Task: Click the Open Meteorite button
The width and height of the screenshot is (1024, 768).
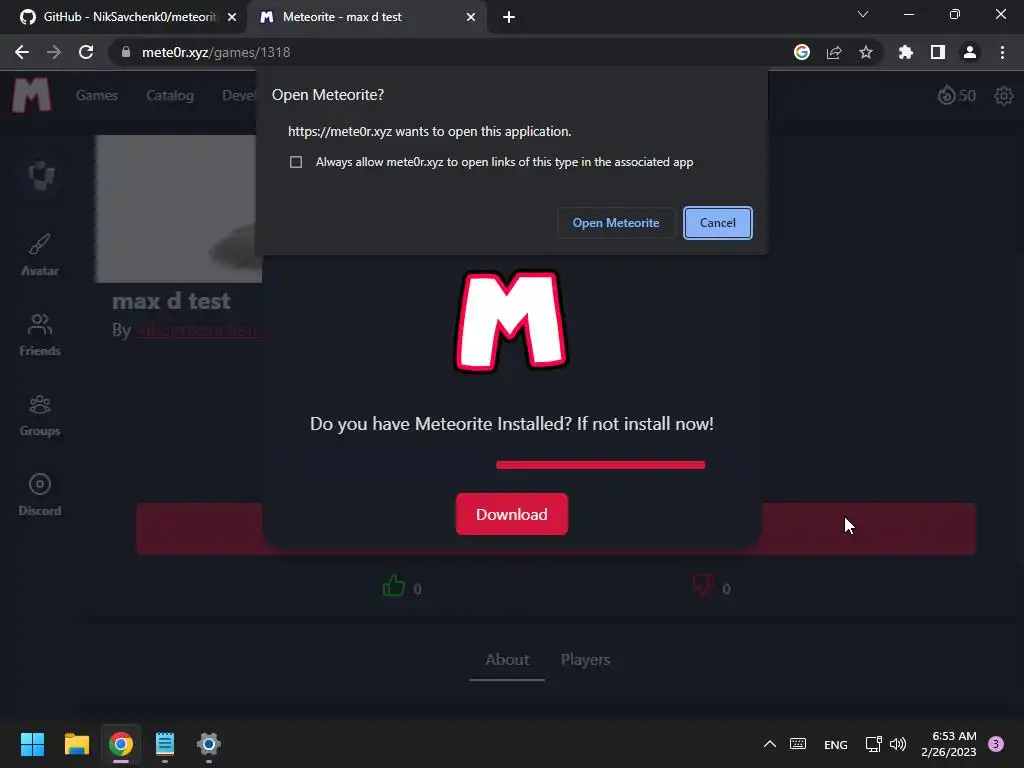Action: pyautogui.click(x=615, y=223)
